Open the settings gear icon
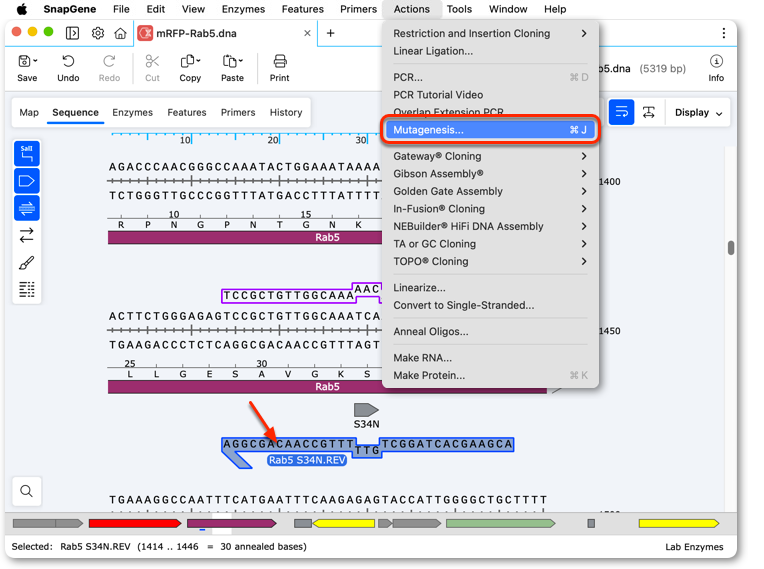764x569 pixels. click(x=98, y=33)
